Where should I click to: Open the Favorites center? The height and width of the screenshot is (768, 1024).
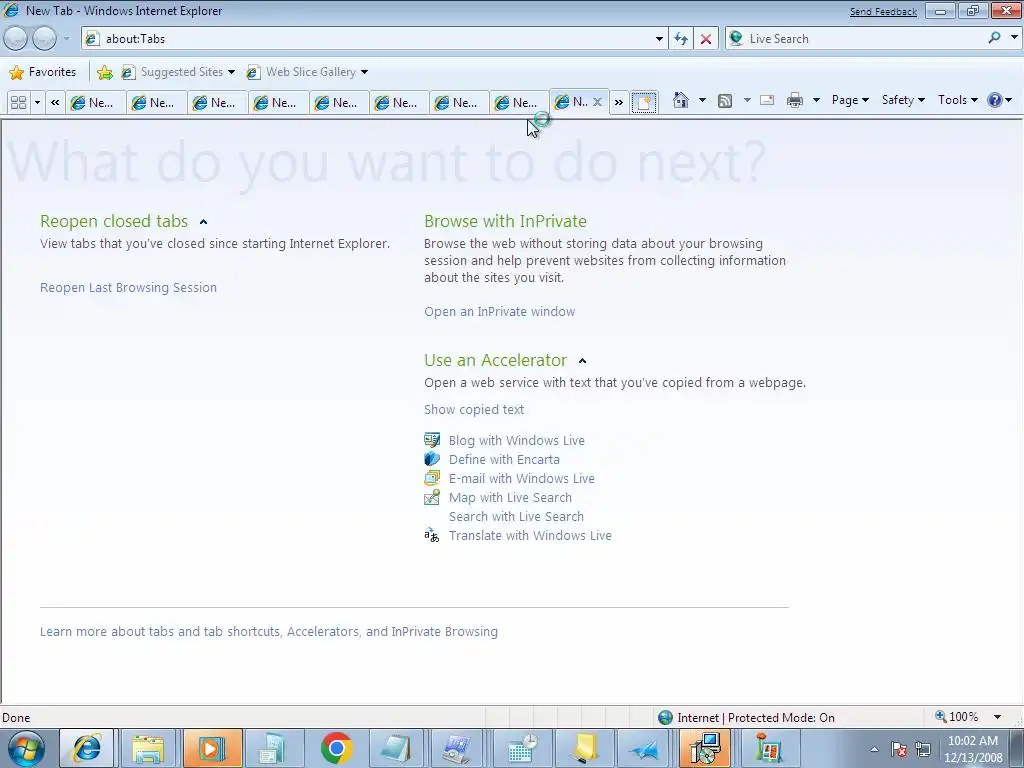[x=43, y=72]
